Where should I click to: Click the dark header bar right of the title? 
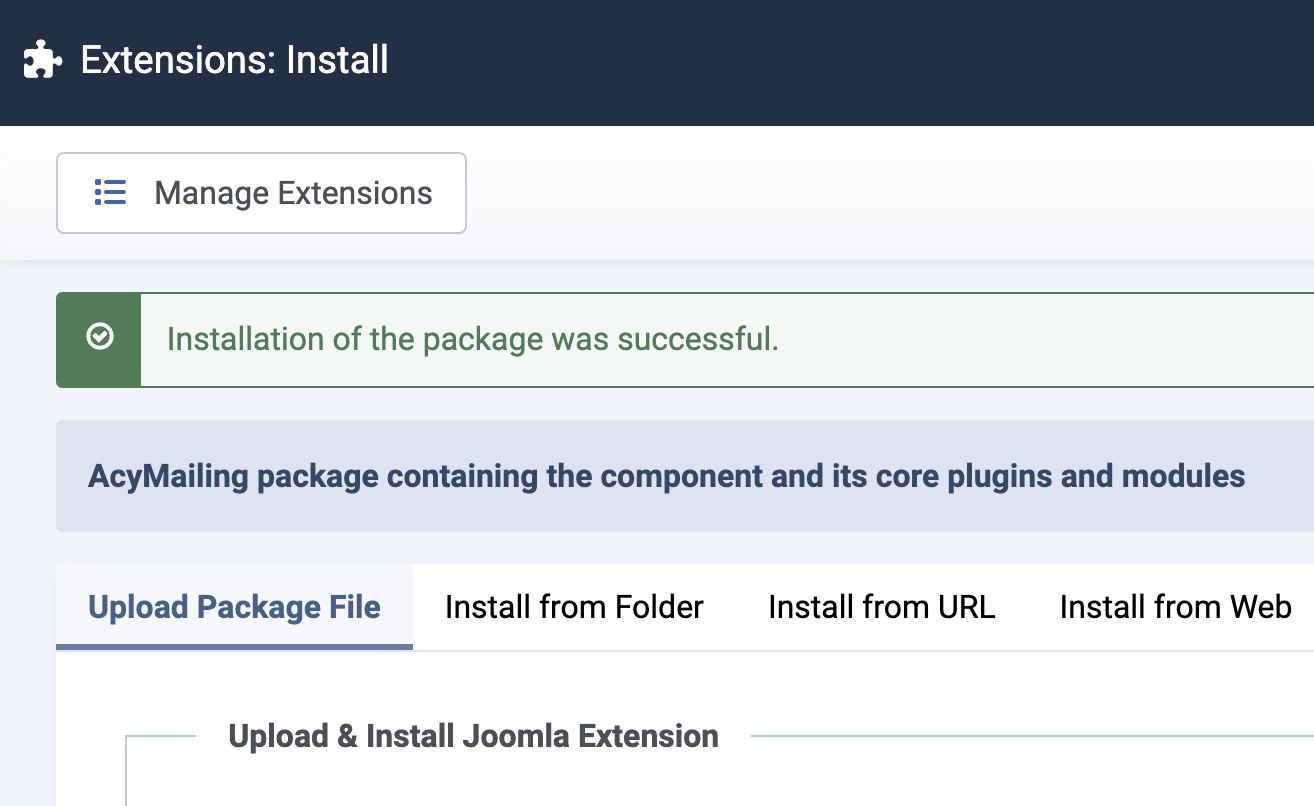[850, 60]
